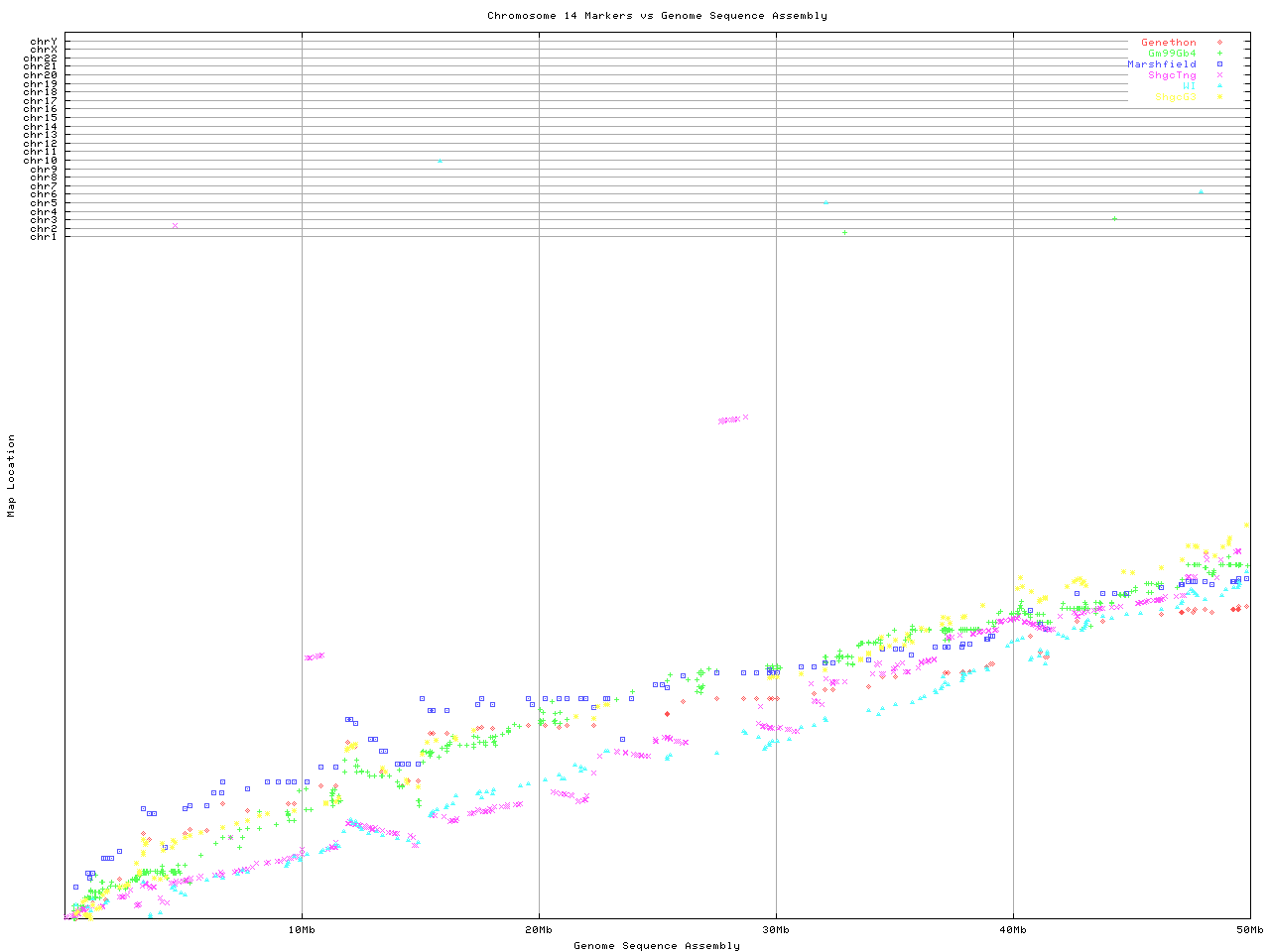Click the 50Mb x-axis tick label

pos(1249,930)
